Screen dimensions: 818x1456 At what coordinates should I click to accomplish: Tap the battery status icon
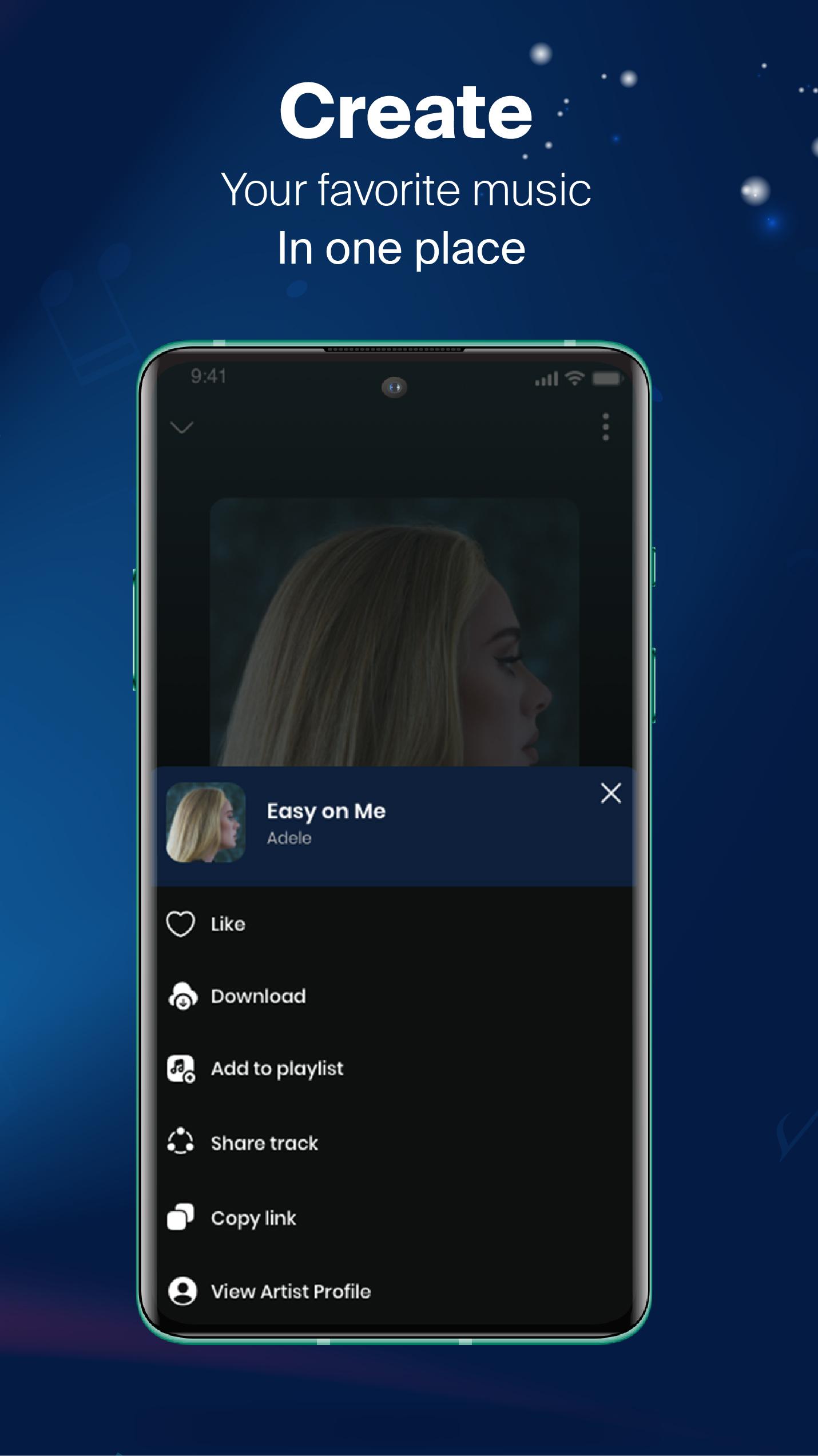click(606, 378)
